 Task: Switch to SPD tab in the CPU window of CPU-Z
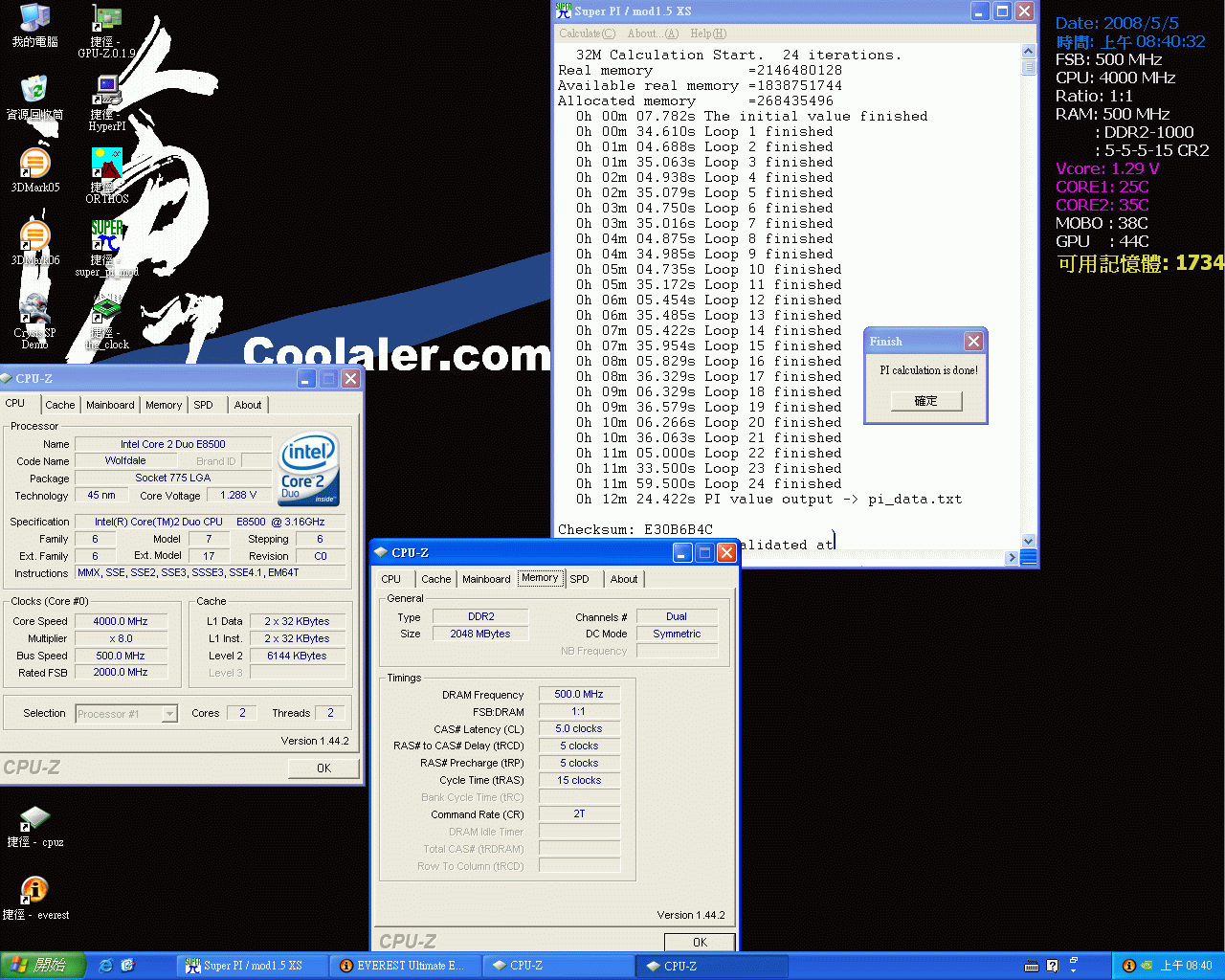203,405
